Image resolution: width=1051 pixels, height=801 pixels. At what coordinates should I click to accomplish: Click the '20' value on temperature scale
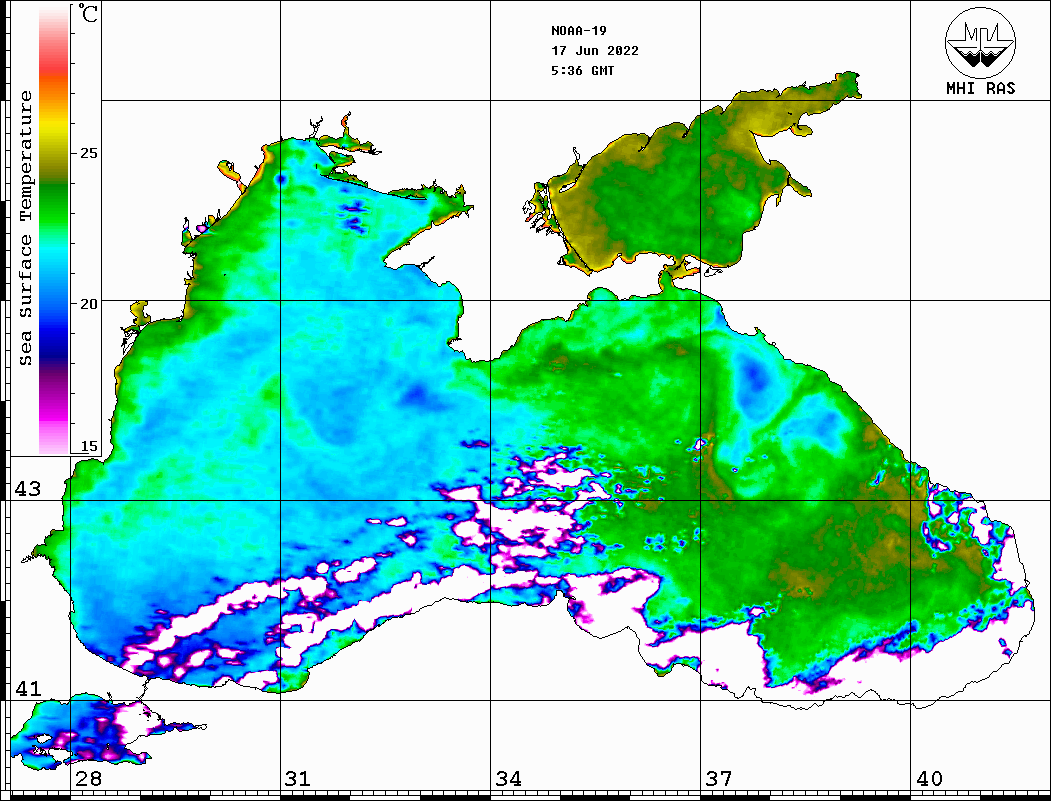pyautogui.click(x=88, y=304)
